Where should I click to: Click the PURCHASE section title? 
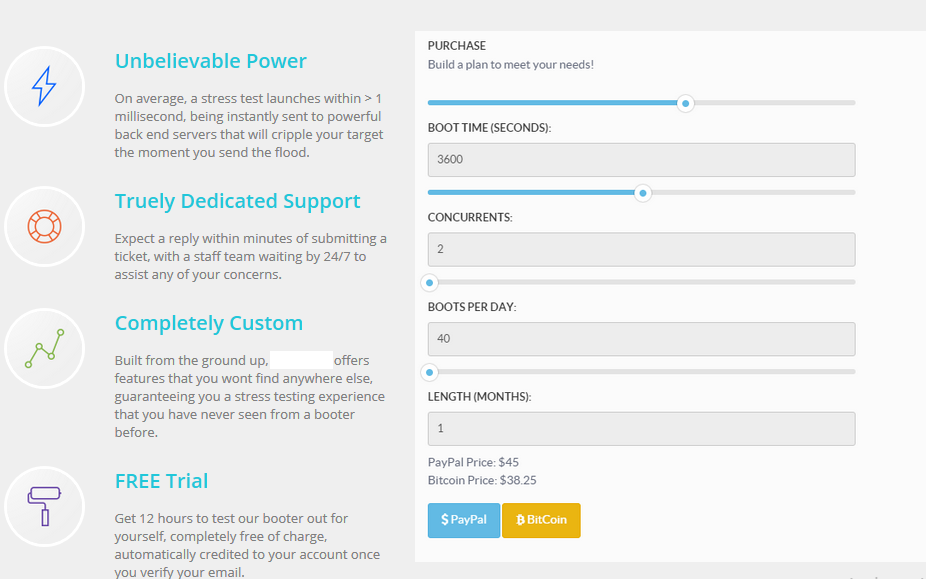[x=457, y=46]
